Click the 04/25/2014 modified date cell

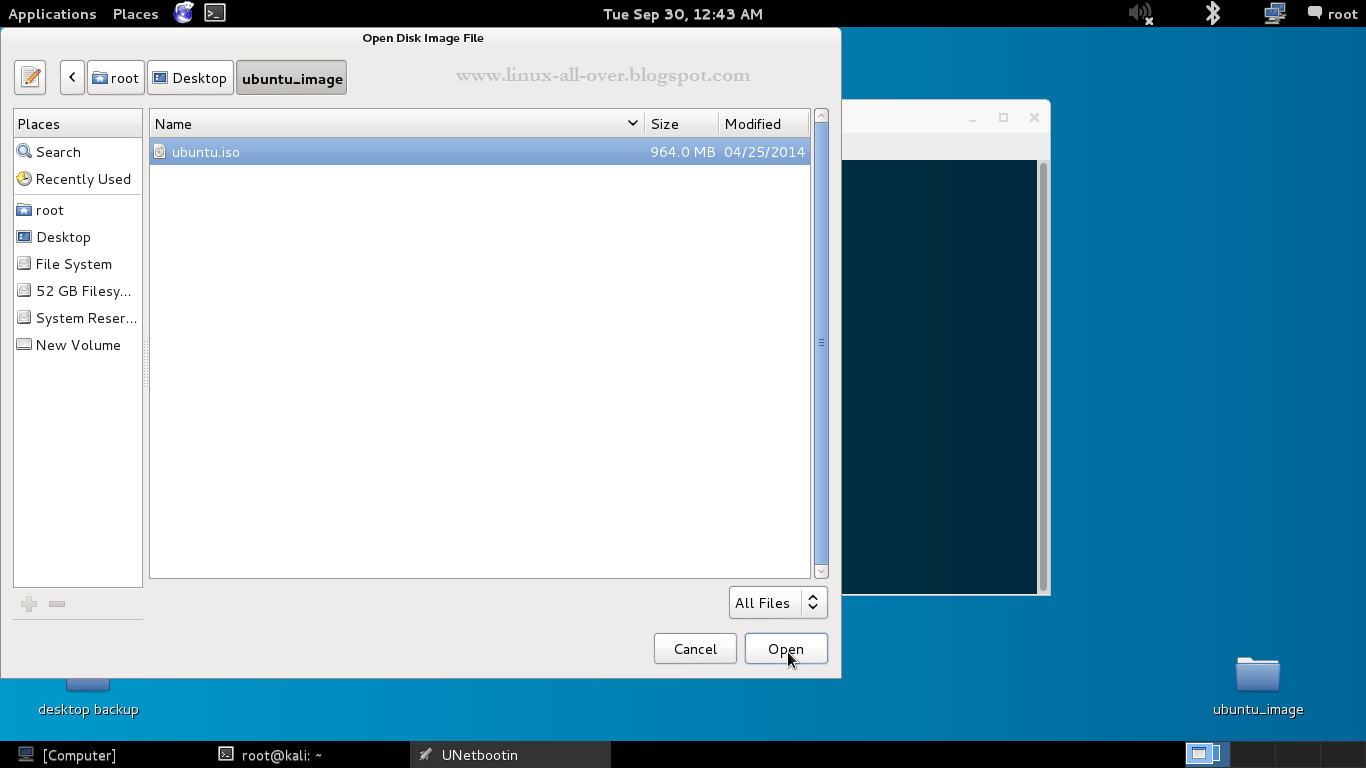pos(764,152)
